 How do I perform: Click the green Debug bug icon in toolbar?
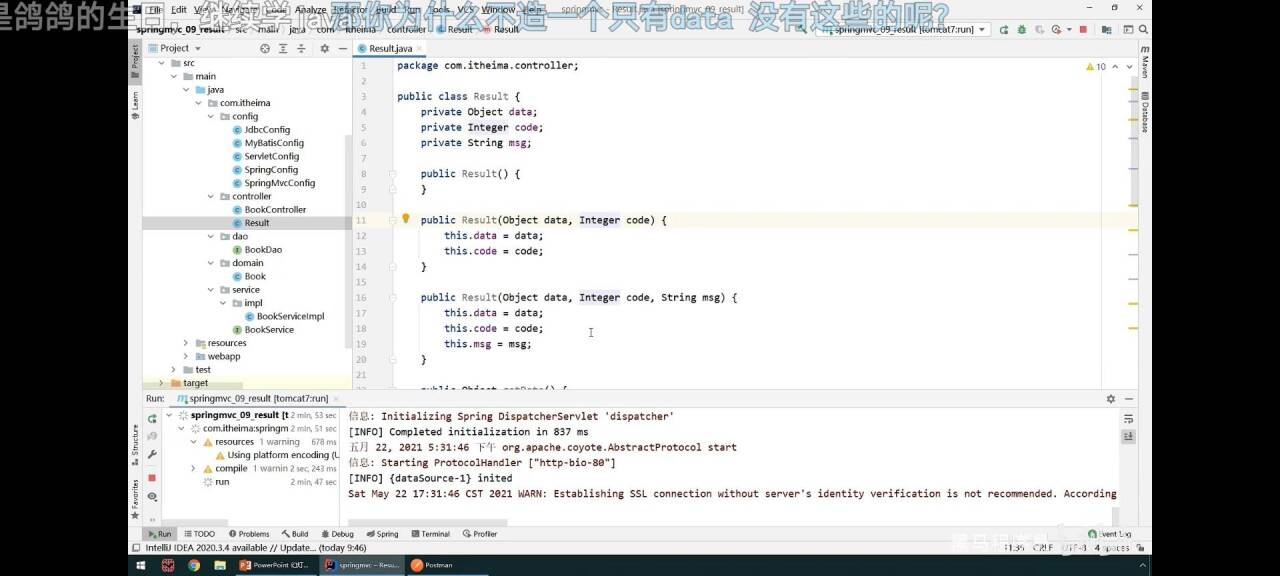coord(1021,30)
